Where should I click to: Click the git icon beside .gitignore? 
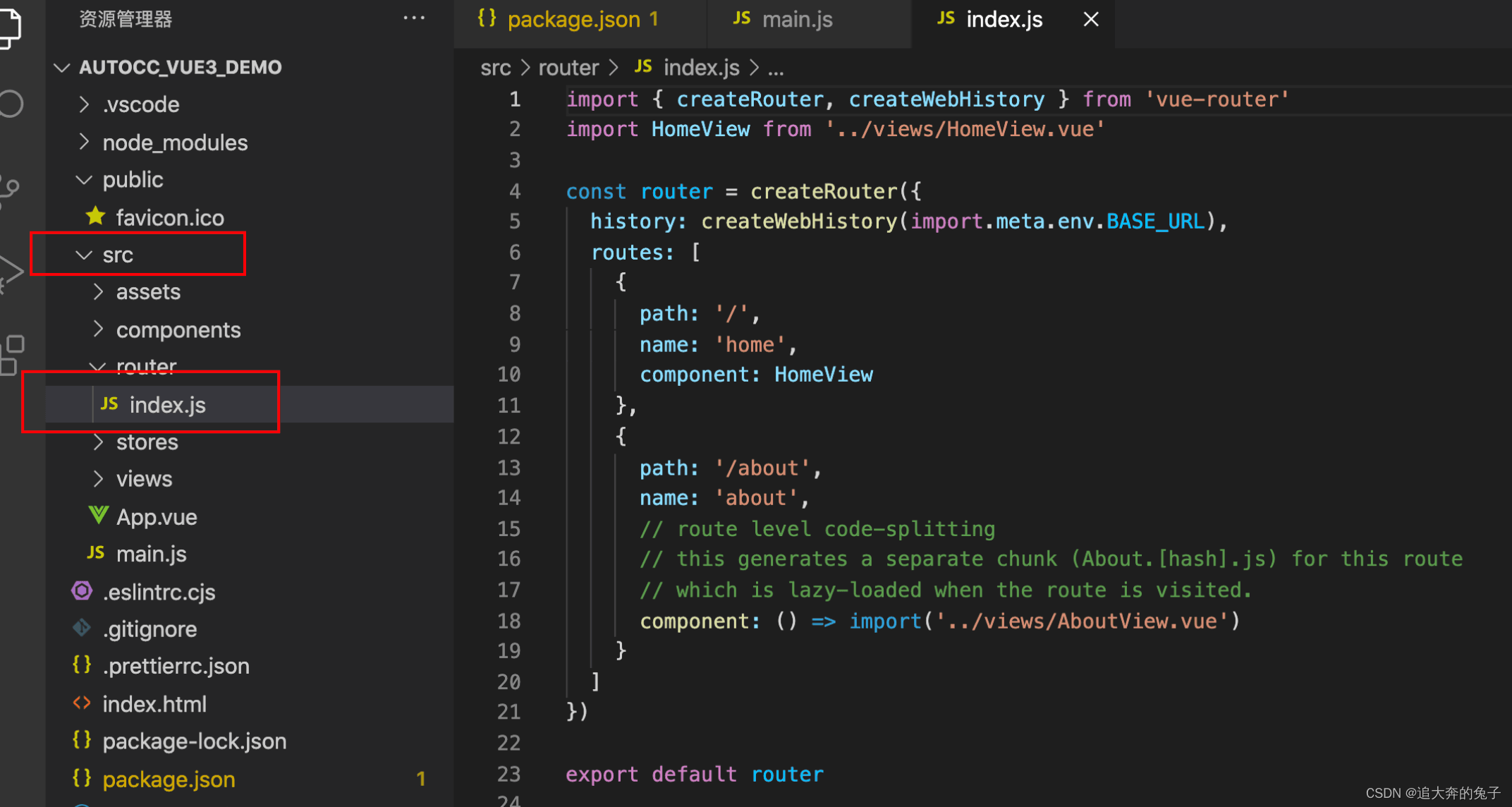(x=82, y=627)
